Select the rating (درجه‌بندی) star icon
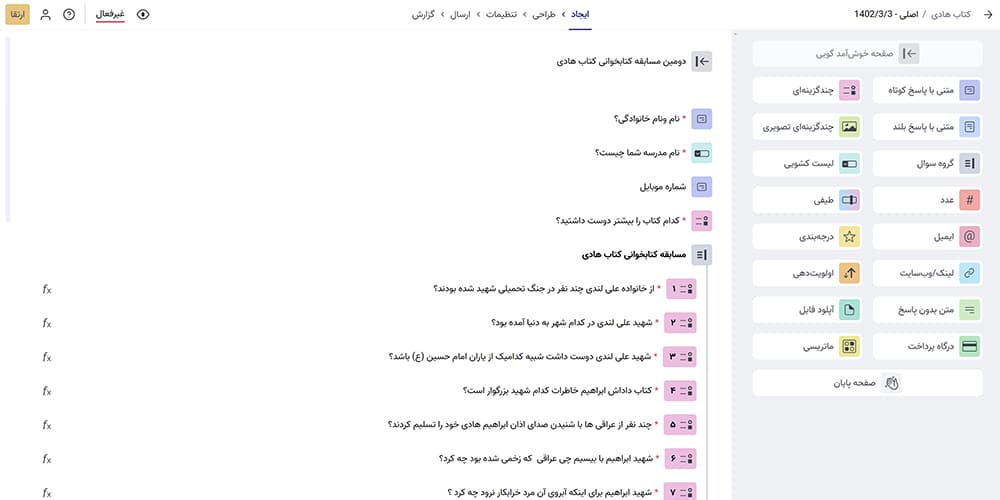Viewport: 1000px width, 500px height. click(849, 236)
